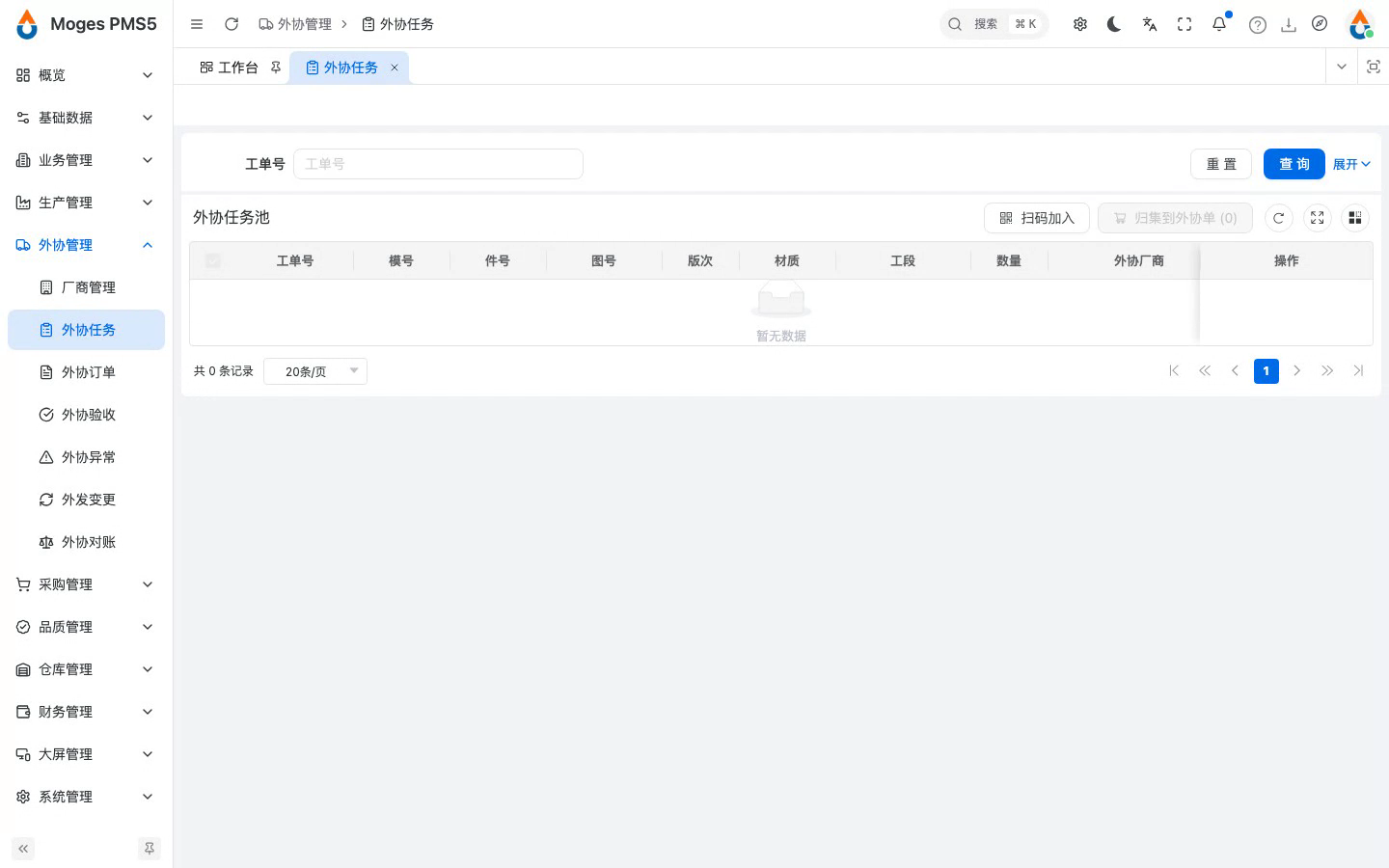Click the page refresh icon in the header
Image resolution: width=1389 pixels, height=868 pixels.
[x=231, y=24]
